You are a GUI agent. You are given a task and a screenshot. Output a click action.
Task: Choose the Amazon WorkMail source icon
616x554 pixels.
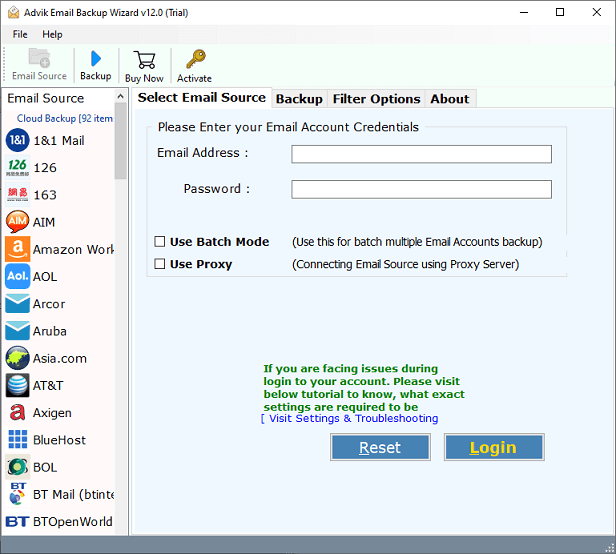pos(17,249)
